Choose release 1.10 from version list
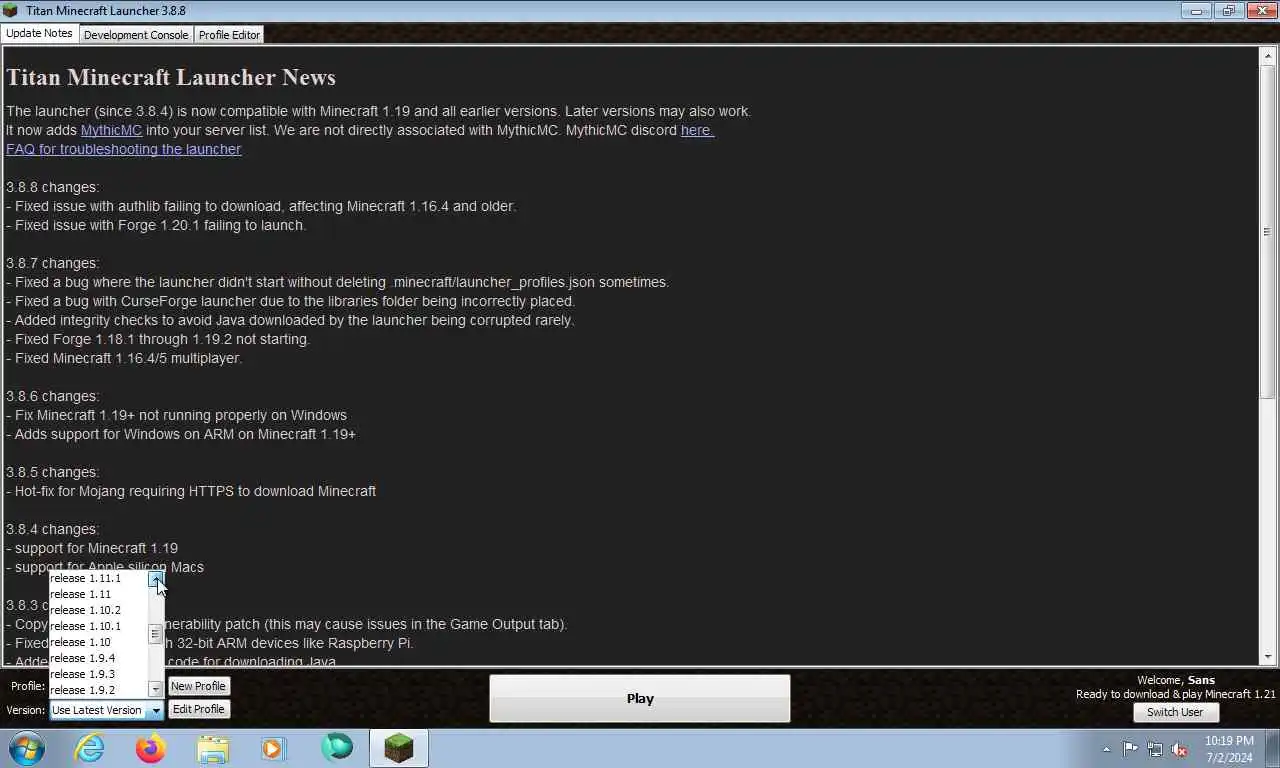Screen dimensions: 1280x768 (x=99, y=642)
